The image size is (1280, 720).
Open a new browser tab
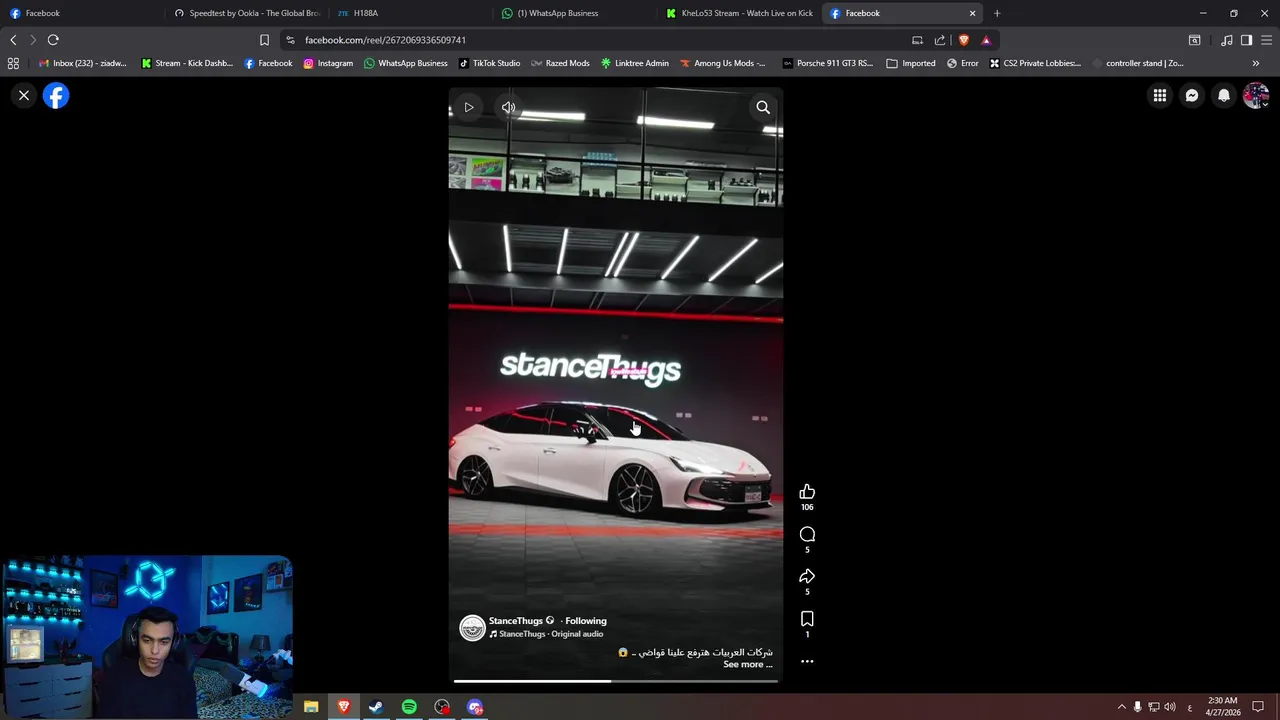tap(997, 13)
